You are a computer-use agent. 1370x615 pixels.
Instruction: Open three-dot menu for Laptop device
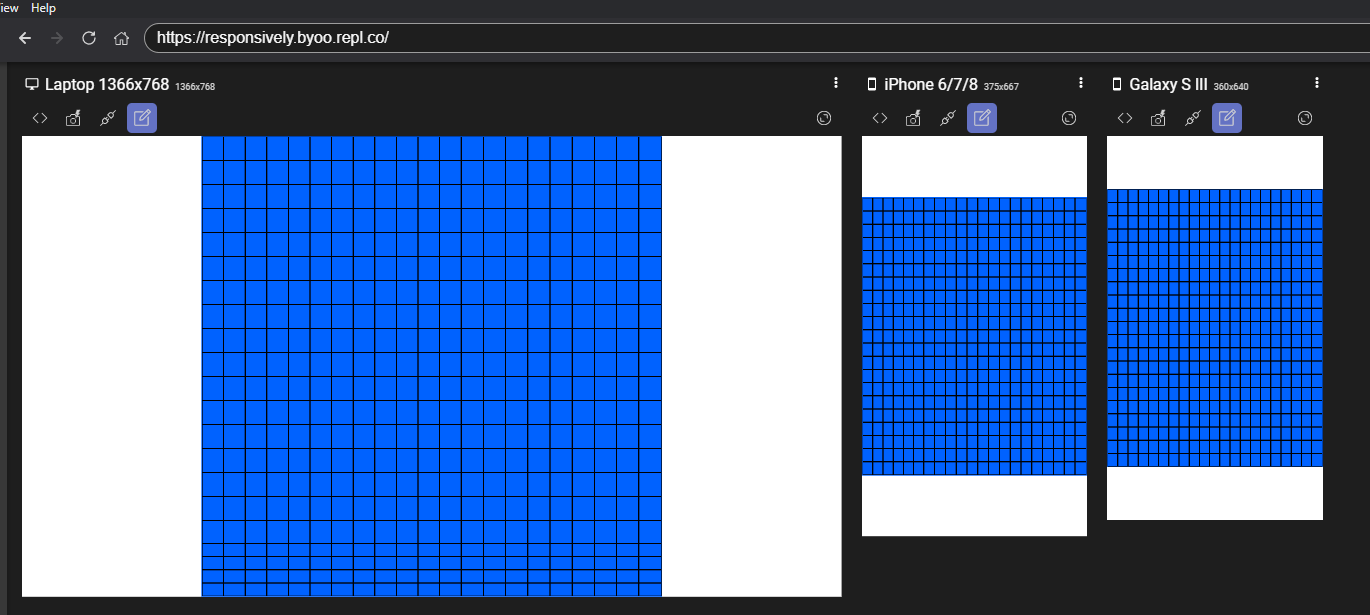pos(836,83)
